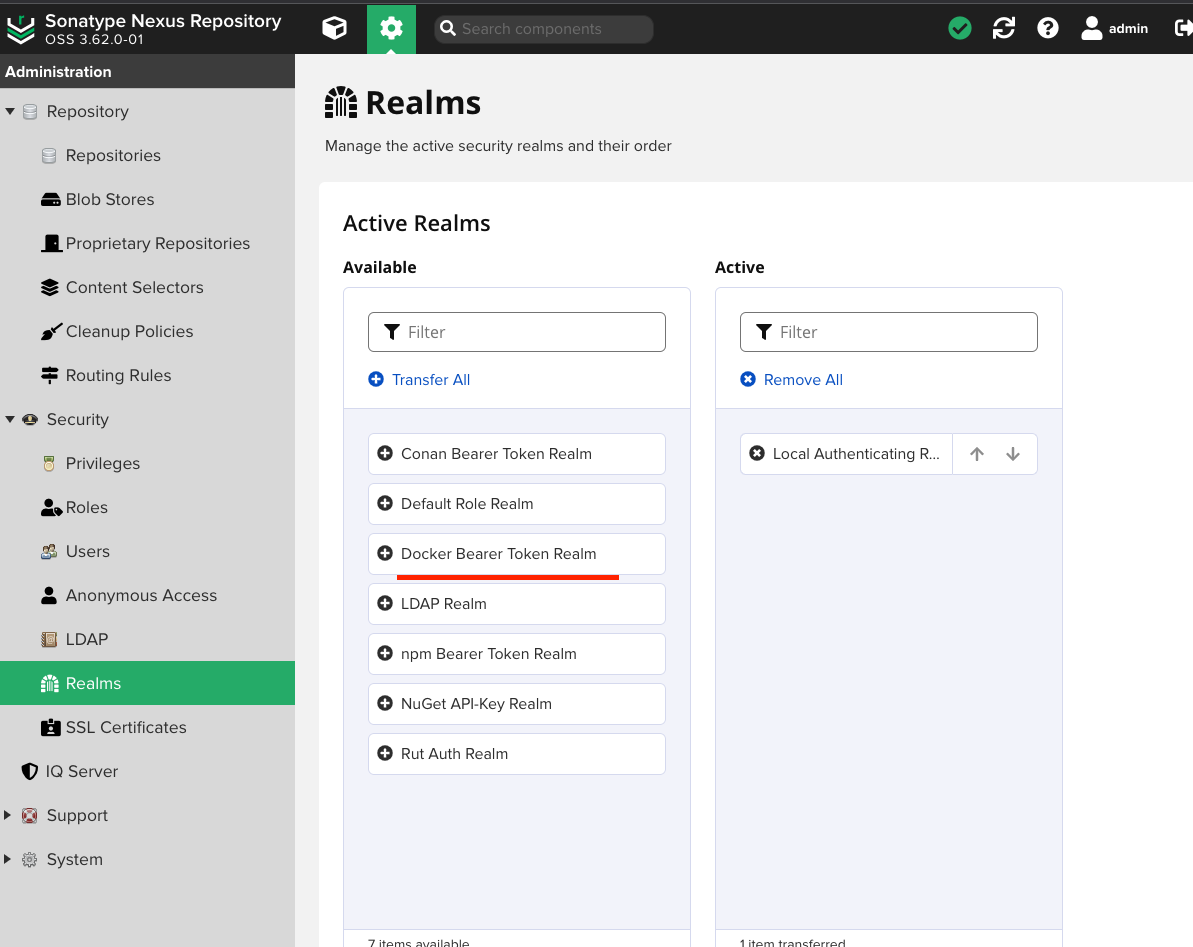Move Local Authenticating Realm up with arrow

(x=977, y=454)
